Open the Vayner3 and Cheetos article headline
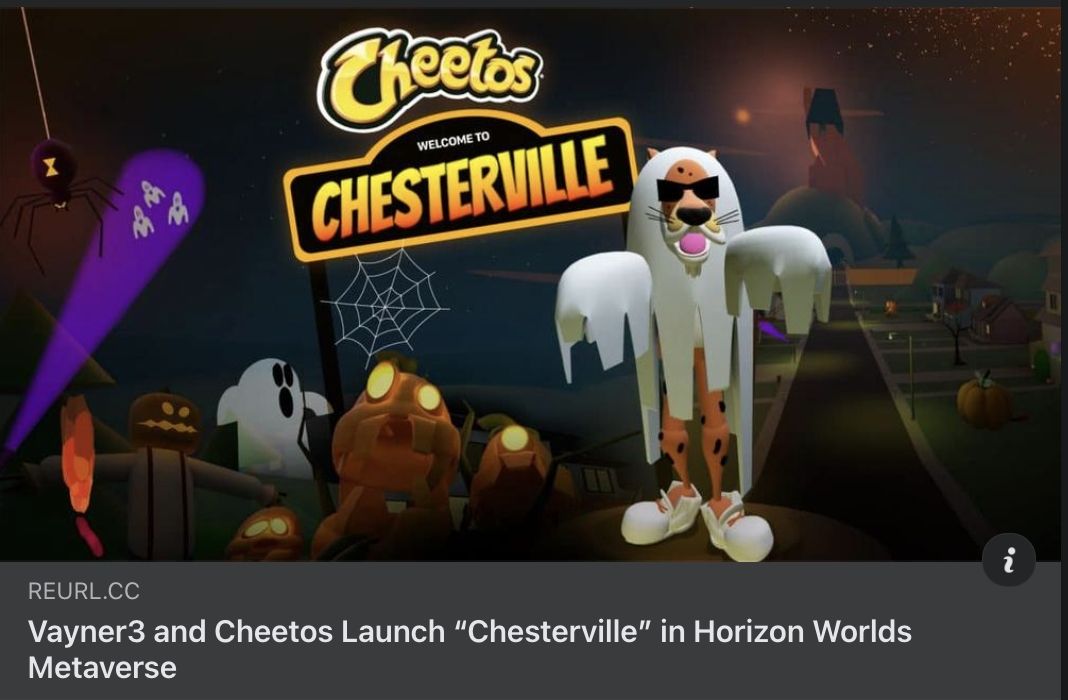 (x=469, y=649)
